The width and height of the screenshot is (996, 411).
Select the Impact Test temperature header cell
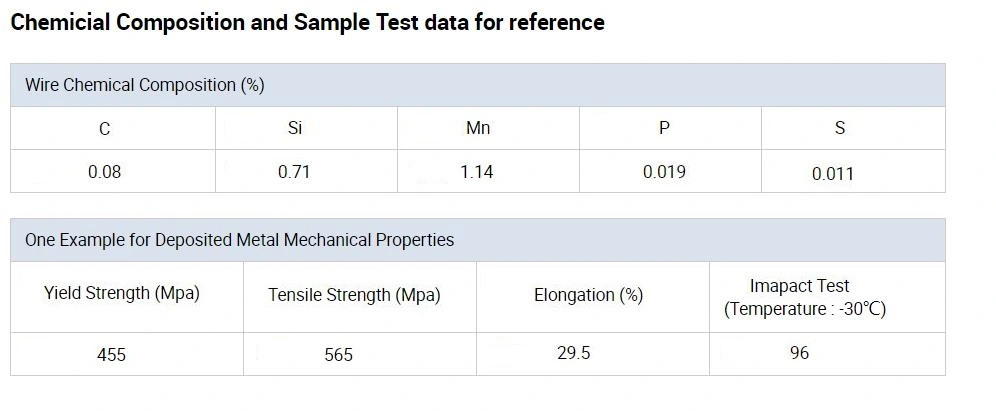tap(805, 298)
